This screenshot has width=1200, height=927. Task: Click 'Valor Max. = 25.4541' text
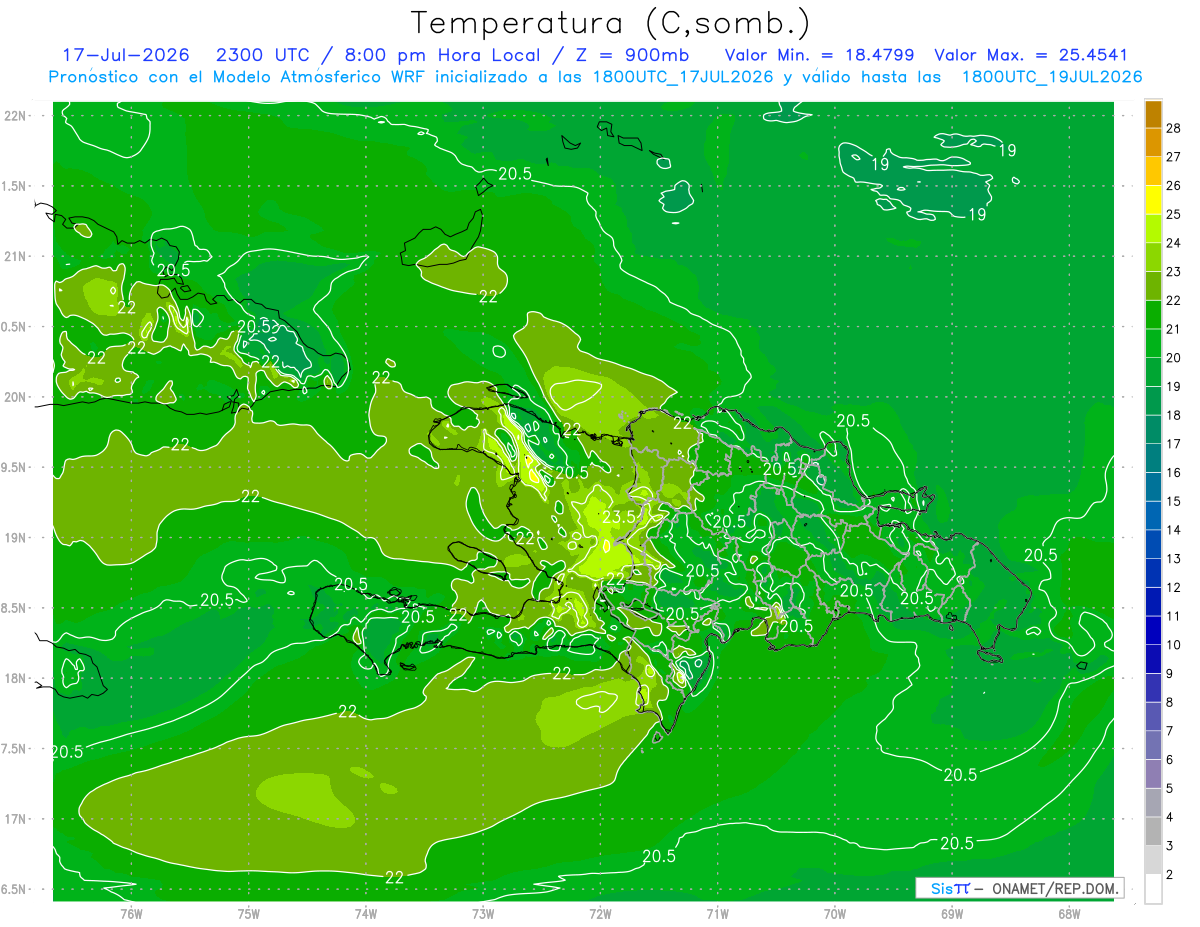[1032, 55]
